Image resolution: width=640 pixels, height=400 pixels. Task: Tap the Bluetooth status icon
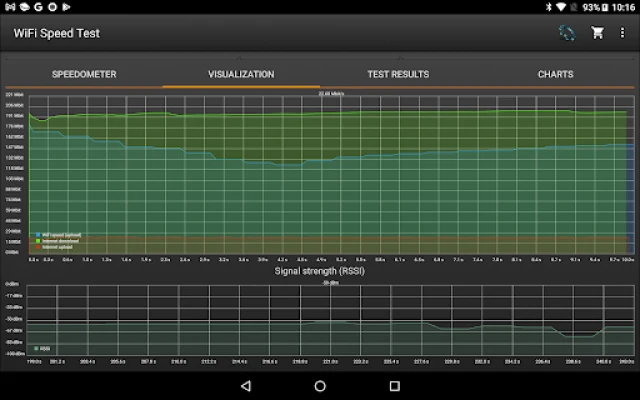[x=549, y=7]
